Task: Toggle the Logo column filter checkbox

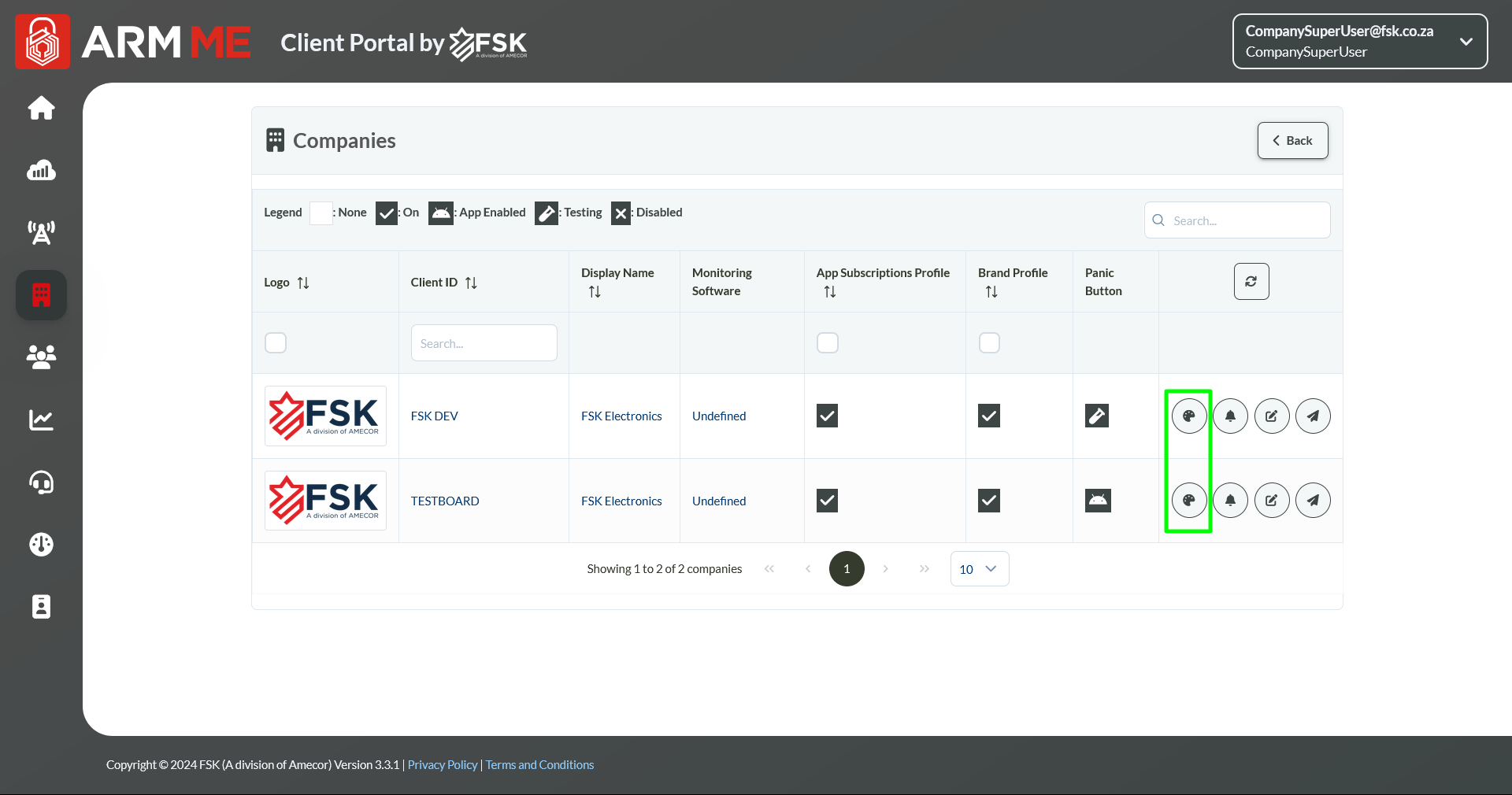Action: pos(276,343)
